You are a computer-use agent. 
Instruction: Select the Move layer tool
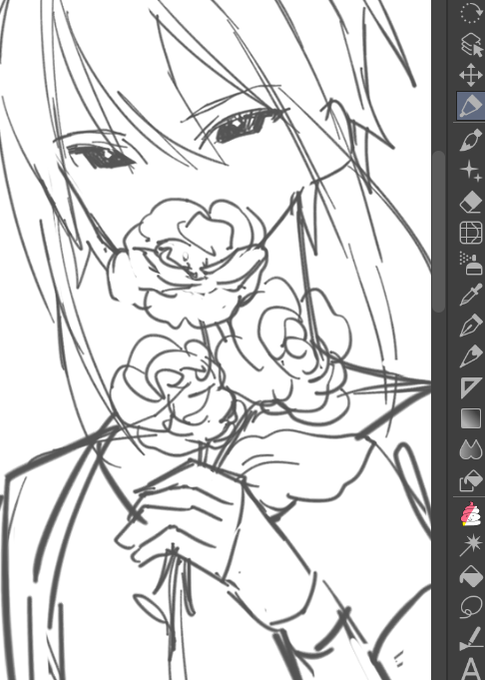pyautogui.click(x=470, y=75)
